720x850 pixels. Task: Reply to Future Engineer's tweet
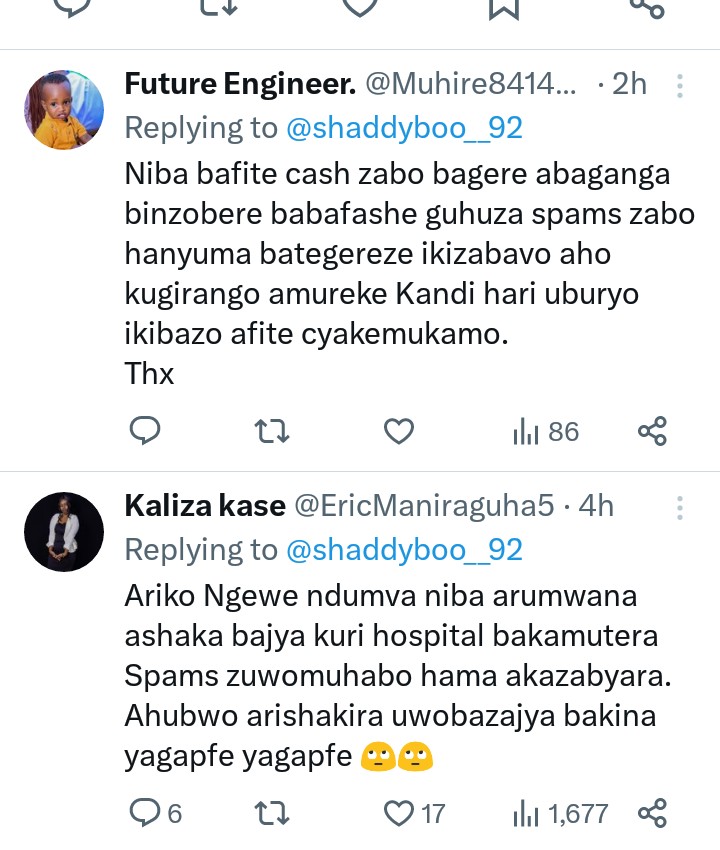146,431
